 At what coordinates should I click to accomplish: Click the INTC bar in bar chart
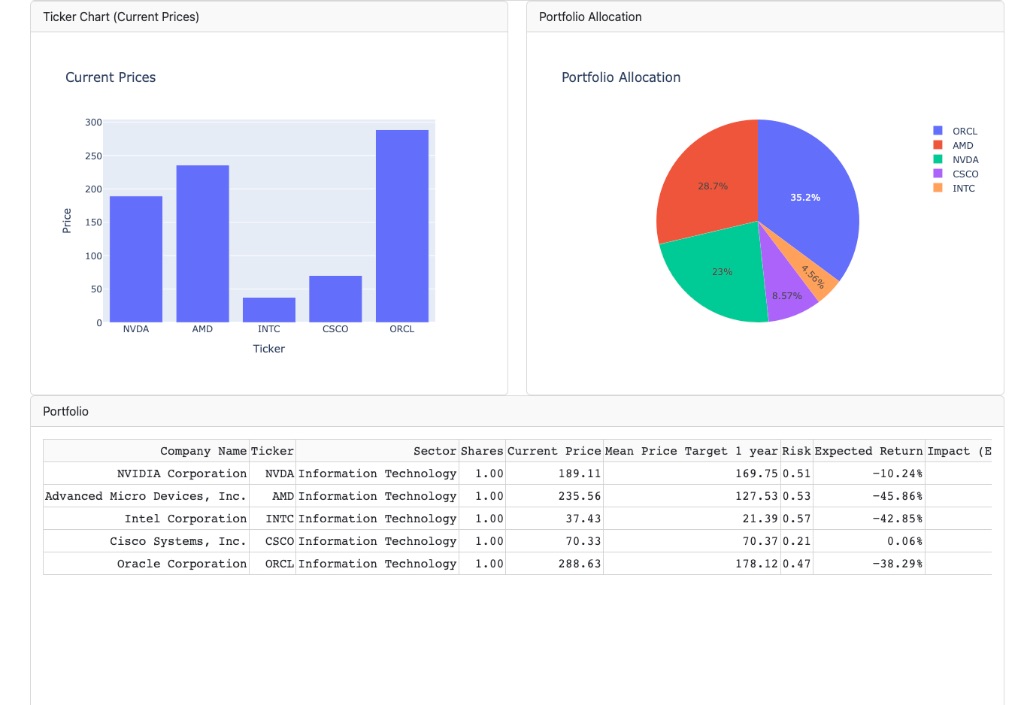269,310
